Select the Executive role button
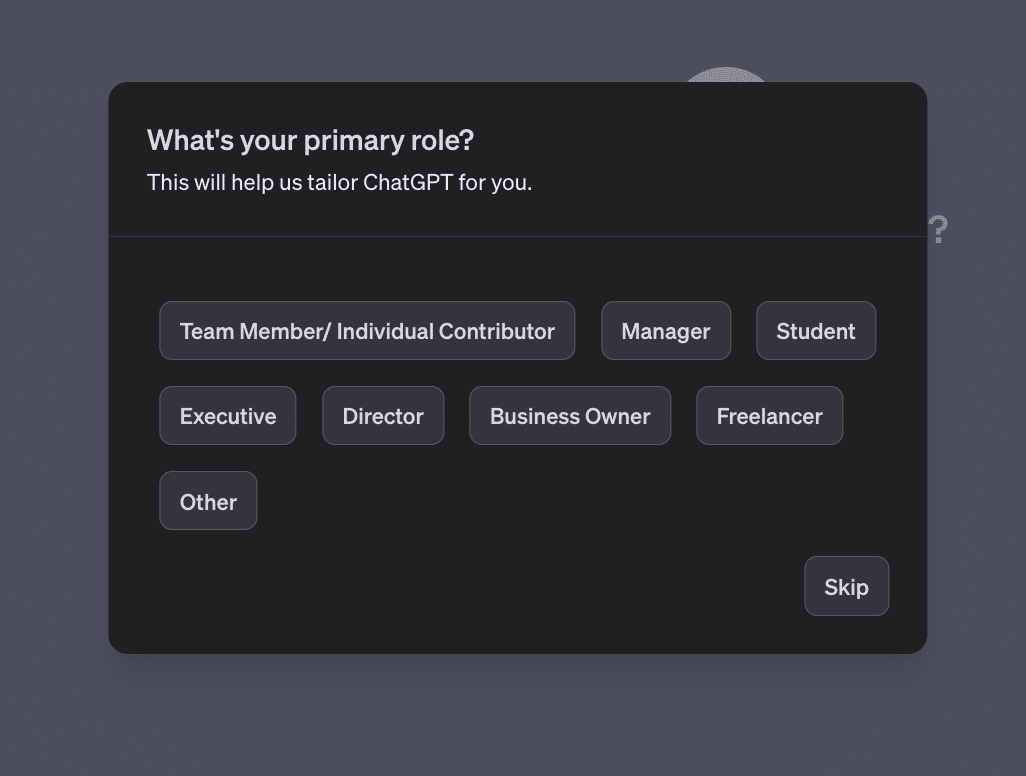 pos(228,416)
